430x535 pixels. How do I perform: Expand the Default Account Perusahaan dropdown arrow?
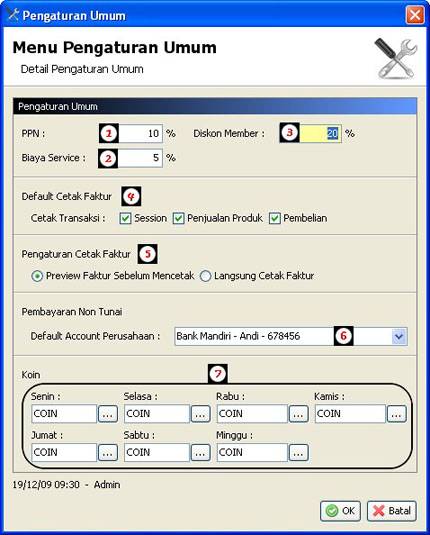[x=399, y=337]
